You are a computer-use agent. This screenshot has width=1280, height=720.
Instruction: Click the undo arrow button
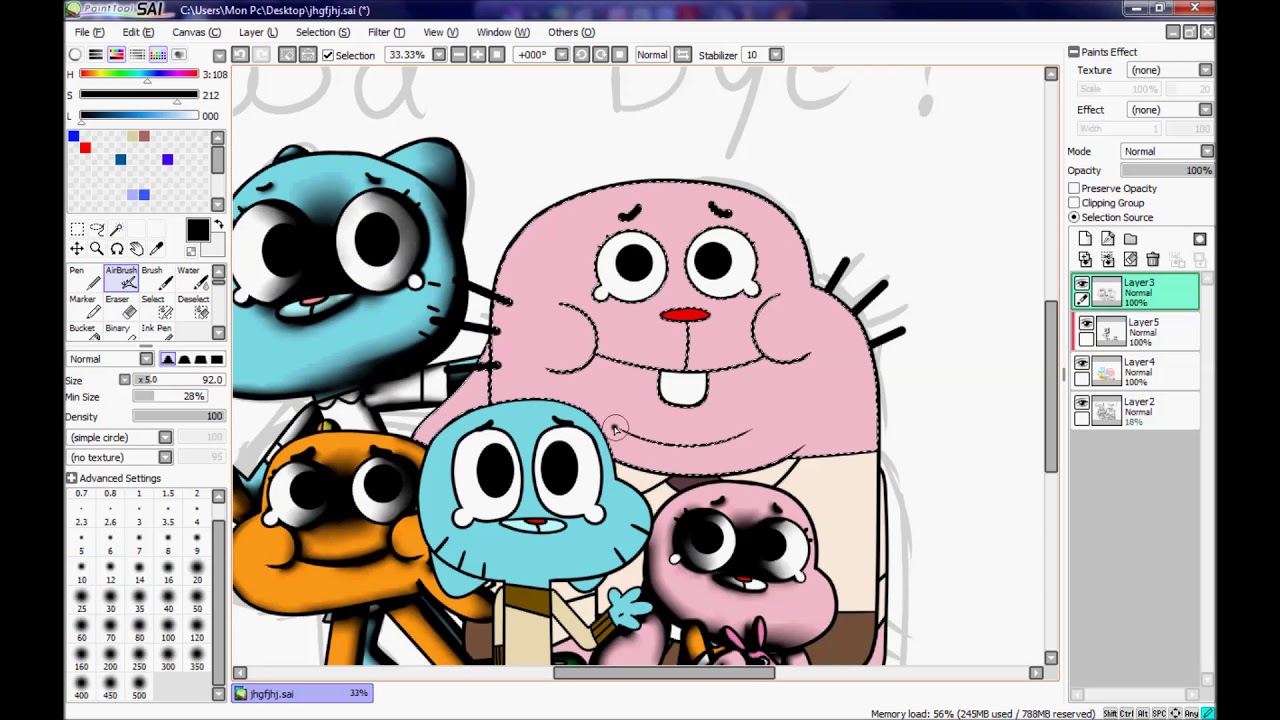tap(240, 55)
